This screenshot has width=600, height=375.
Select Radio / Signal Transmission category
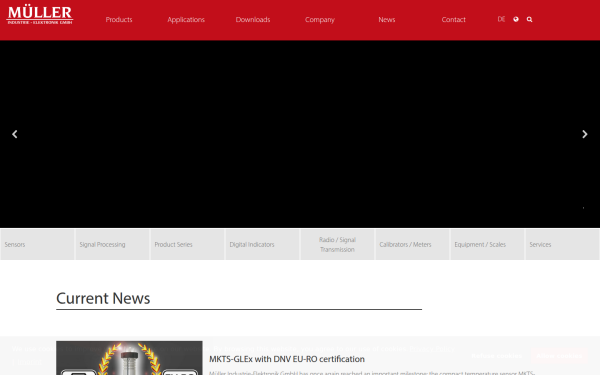click(x=338, y=245)
